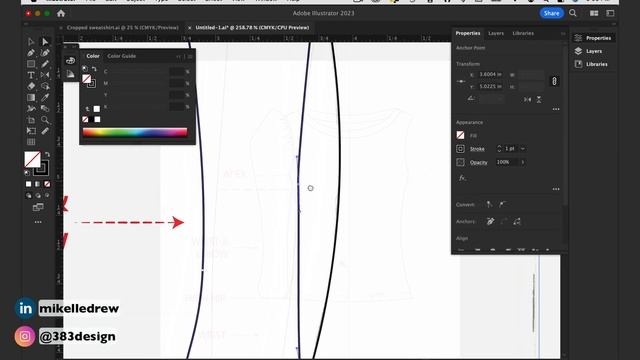
Task: Select the Artboard crop tool in toolbar
Action: point(31,120)
